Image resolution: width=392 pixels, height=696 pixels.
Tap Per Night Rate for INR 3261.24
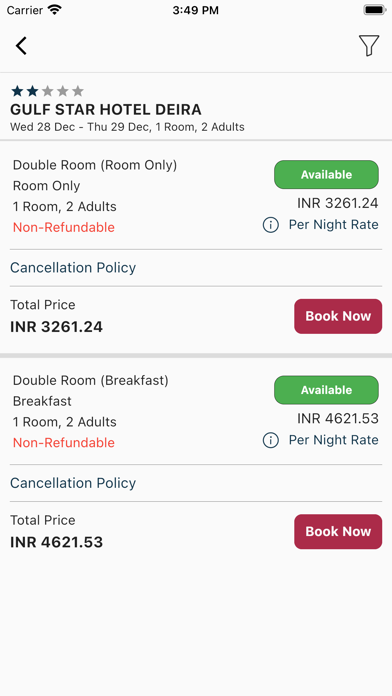[333, 225]
